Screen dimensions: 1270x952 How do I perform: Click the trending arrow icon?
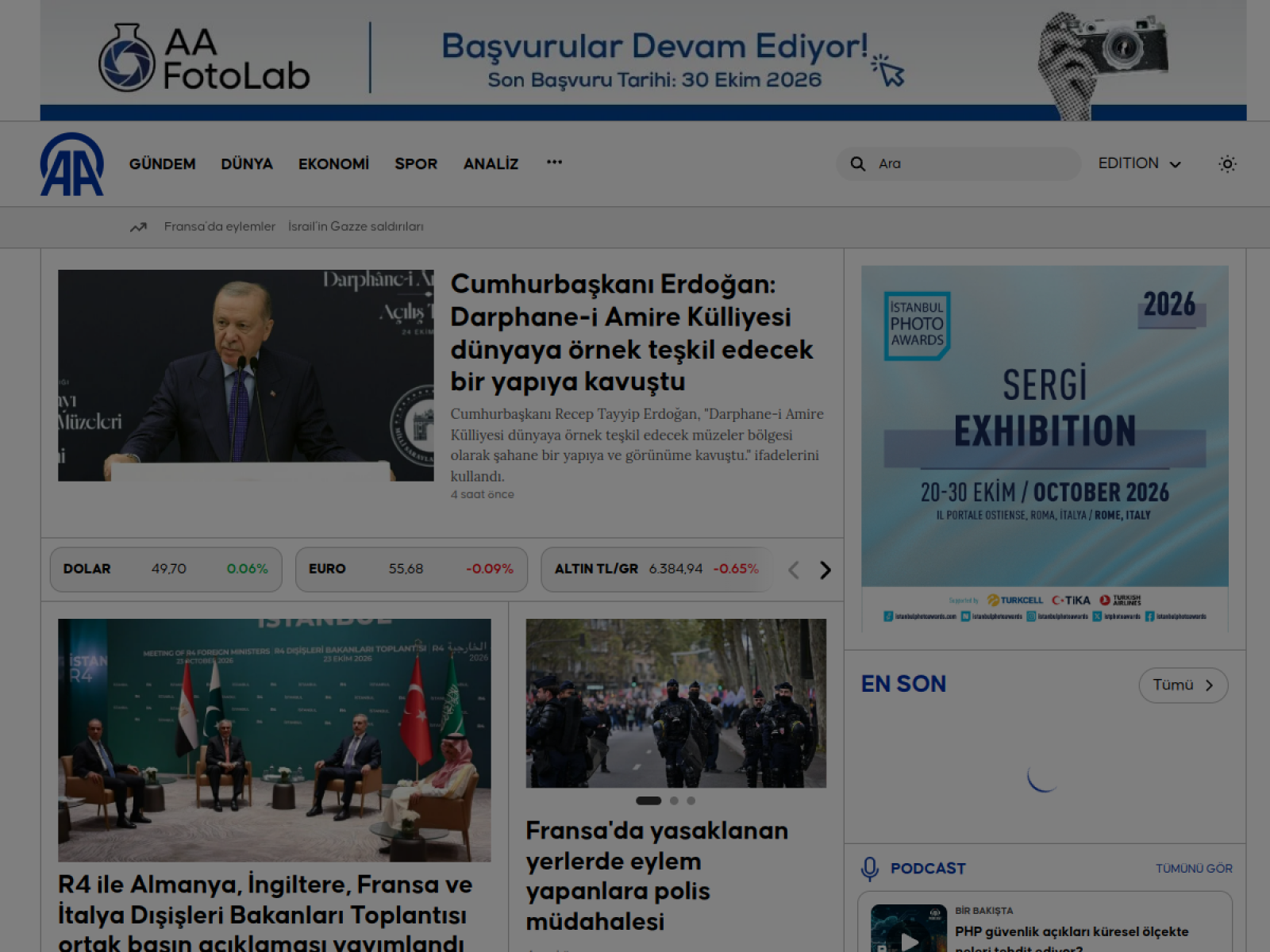pyautogui.click(x=138, y=227)
